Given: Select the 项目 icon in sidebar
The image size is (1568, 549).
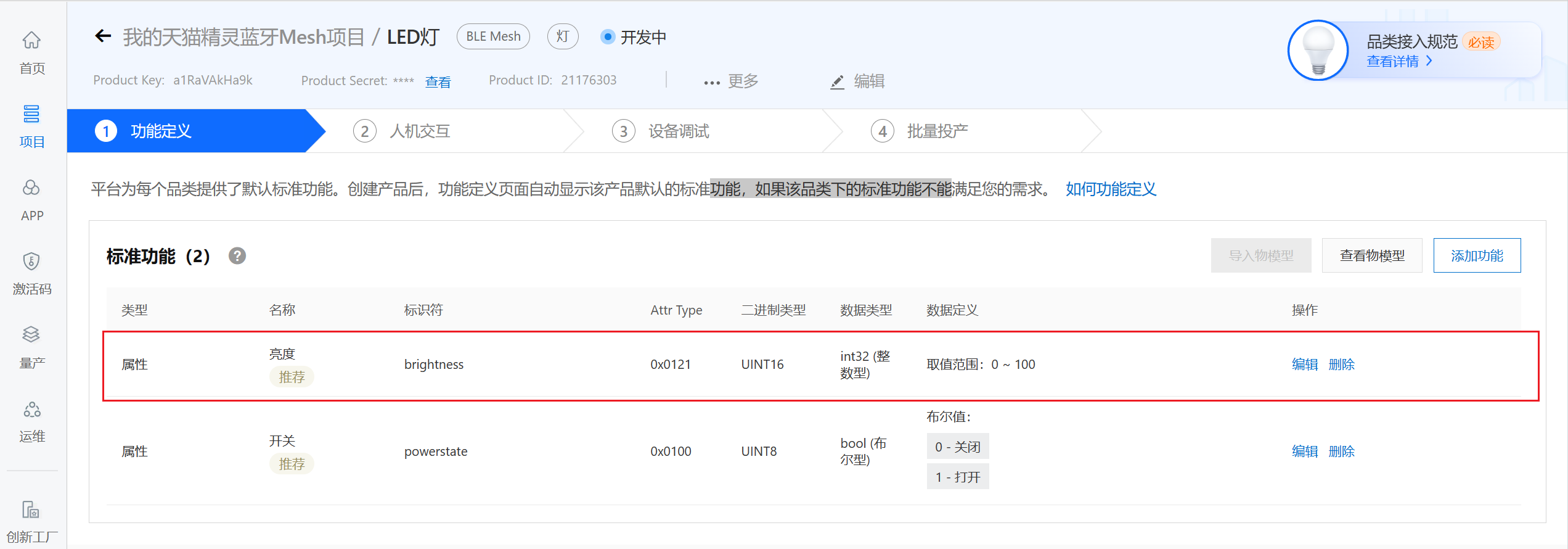Looking at the screenshot, I should pyautogui.click(x=31, y=115).
